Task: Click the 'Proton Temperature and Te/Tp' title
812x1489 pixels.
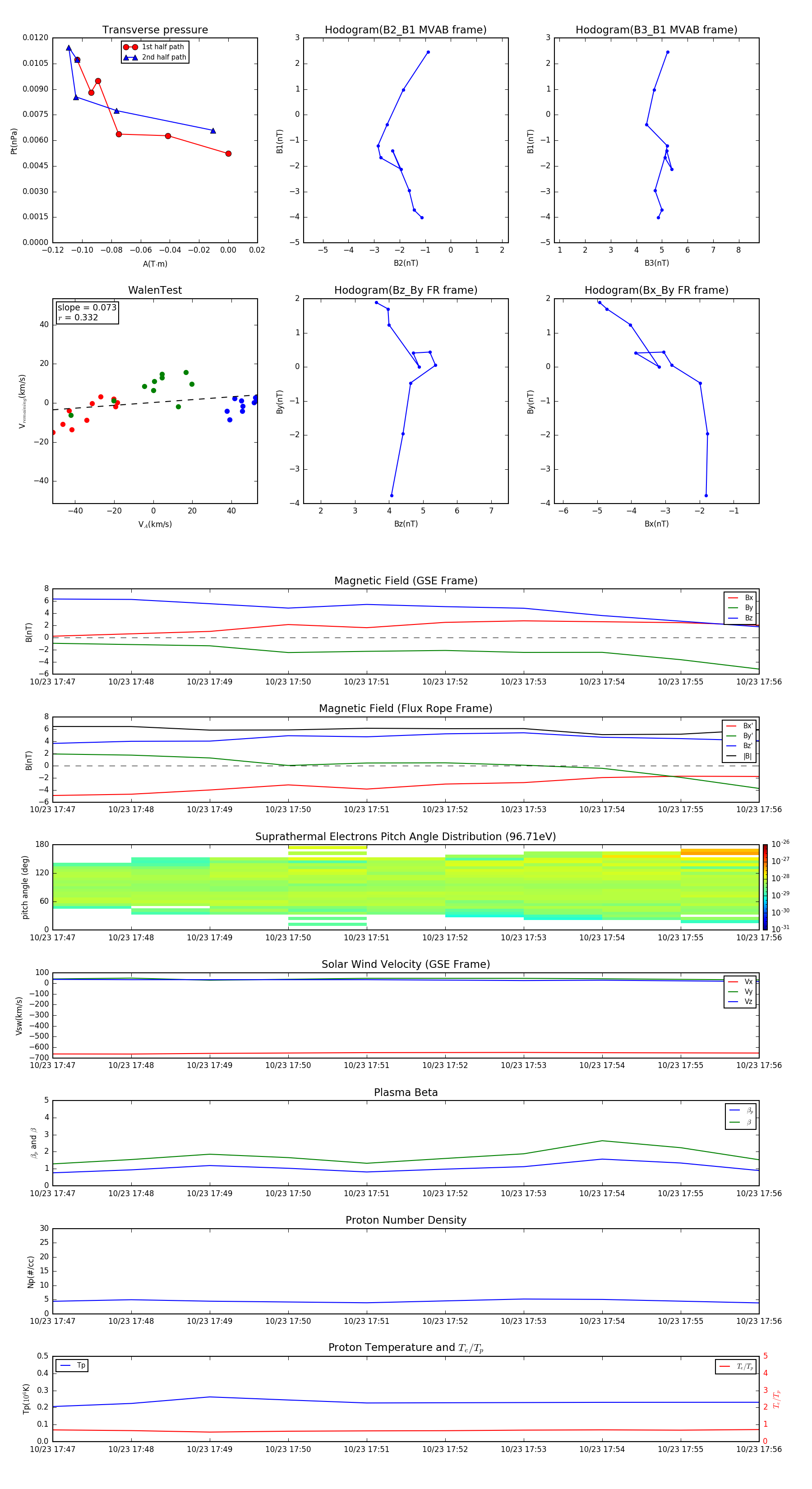Action: coord(406,1348)
